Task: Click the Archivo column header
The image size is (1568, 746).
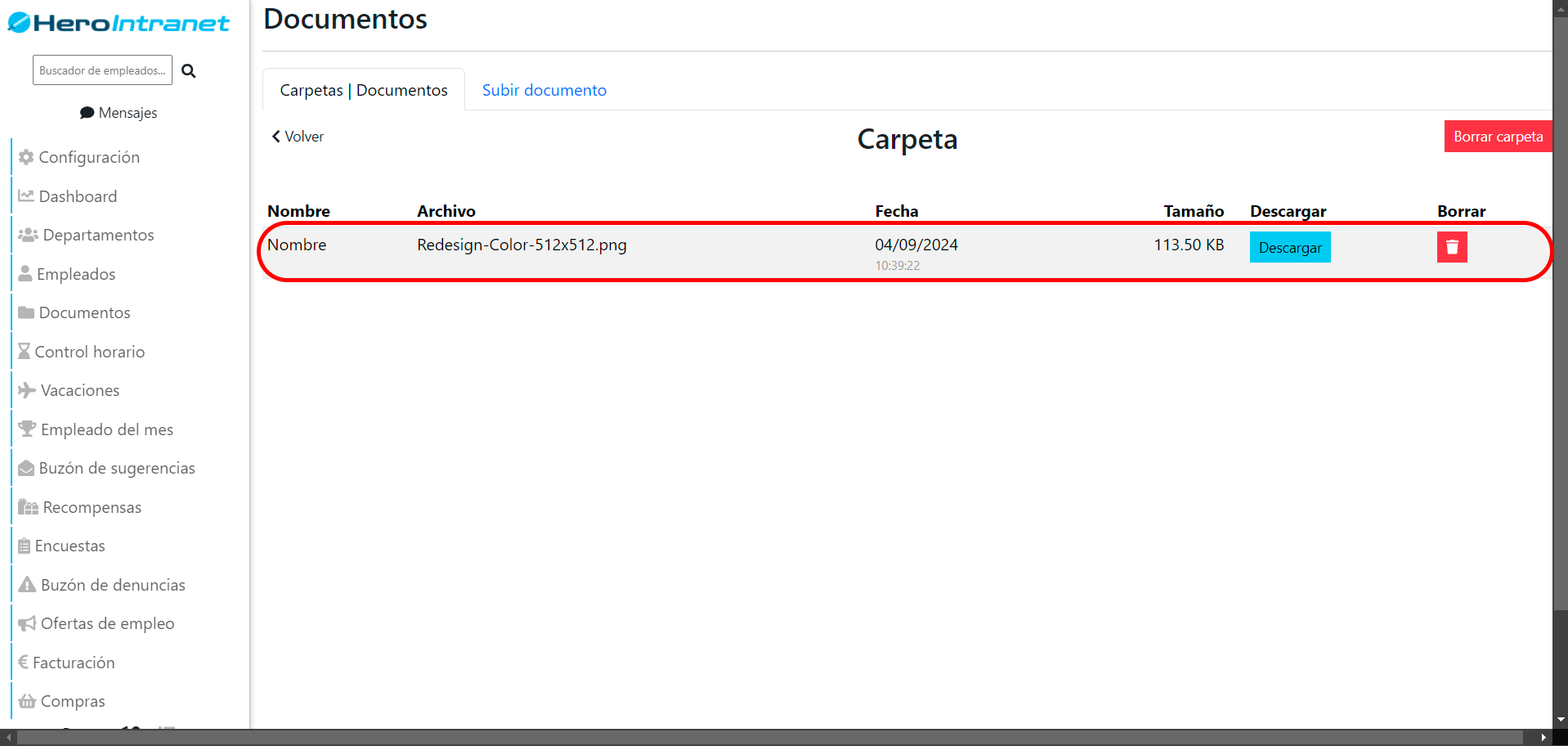Action: pos(446,211)
